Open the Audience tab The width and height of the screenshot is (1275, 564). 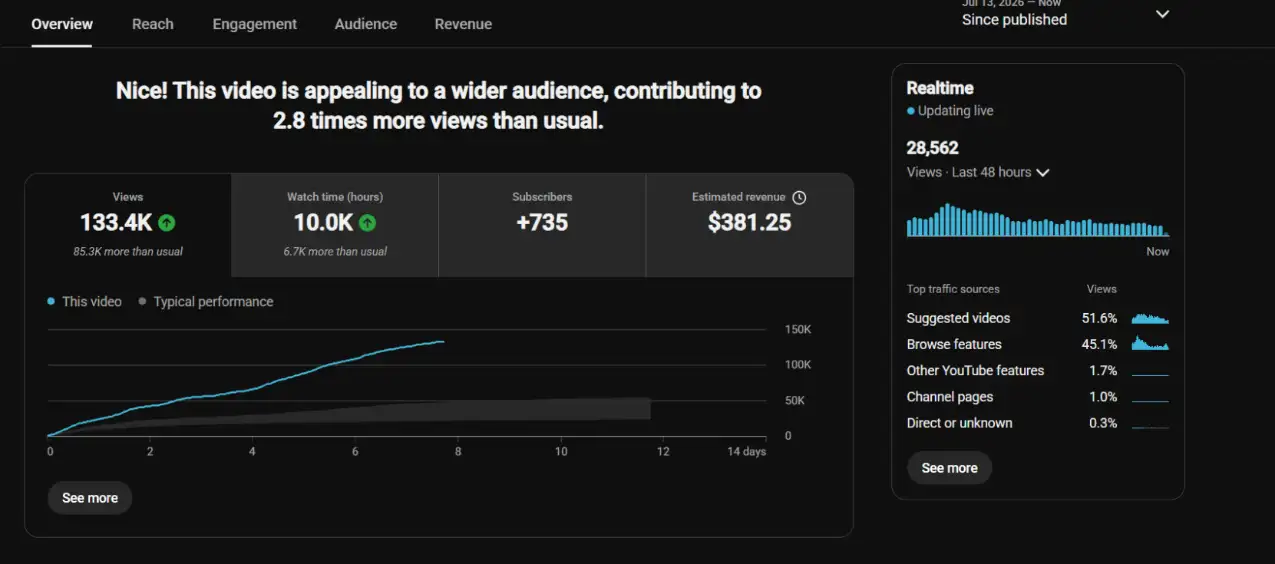[366, 24]
